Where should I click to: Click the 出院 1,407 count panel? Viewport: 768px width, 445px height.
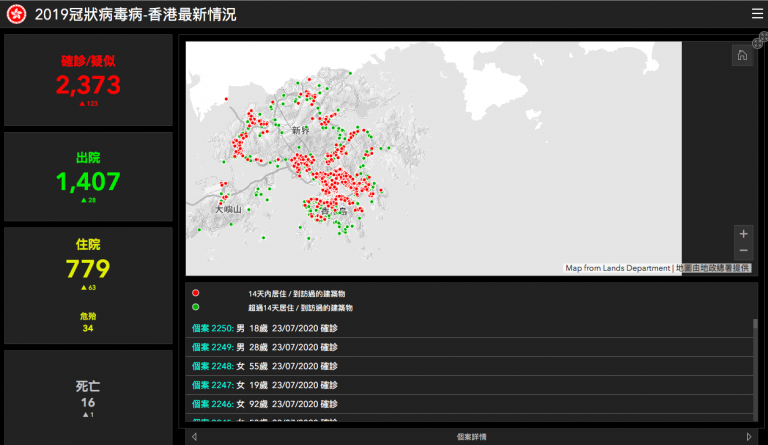[x=88, y=176]
